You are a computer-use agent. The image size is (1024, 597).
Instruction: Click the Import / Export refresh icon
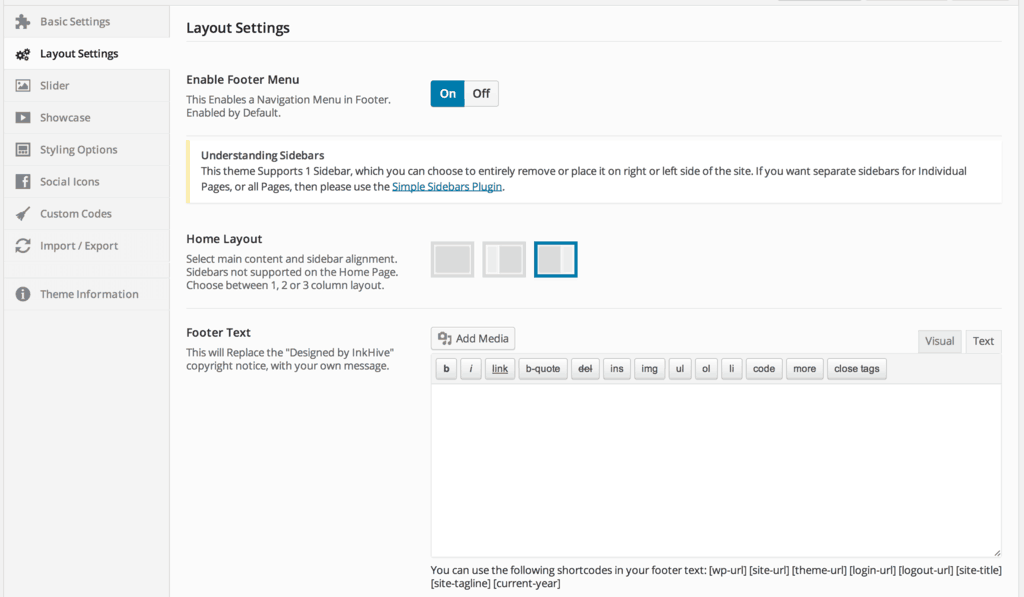tap(23, 246)
